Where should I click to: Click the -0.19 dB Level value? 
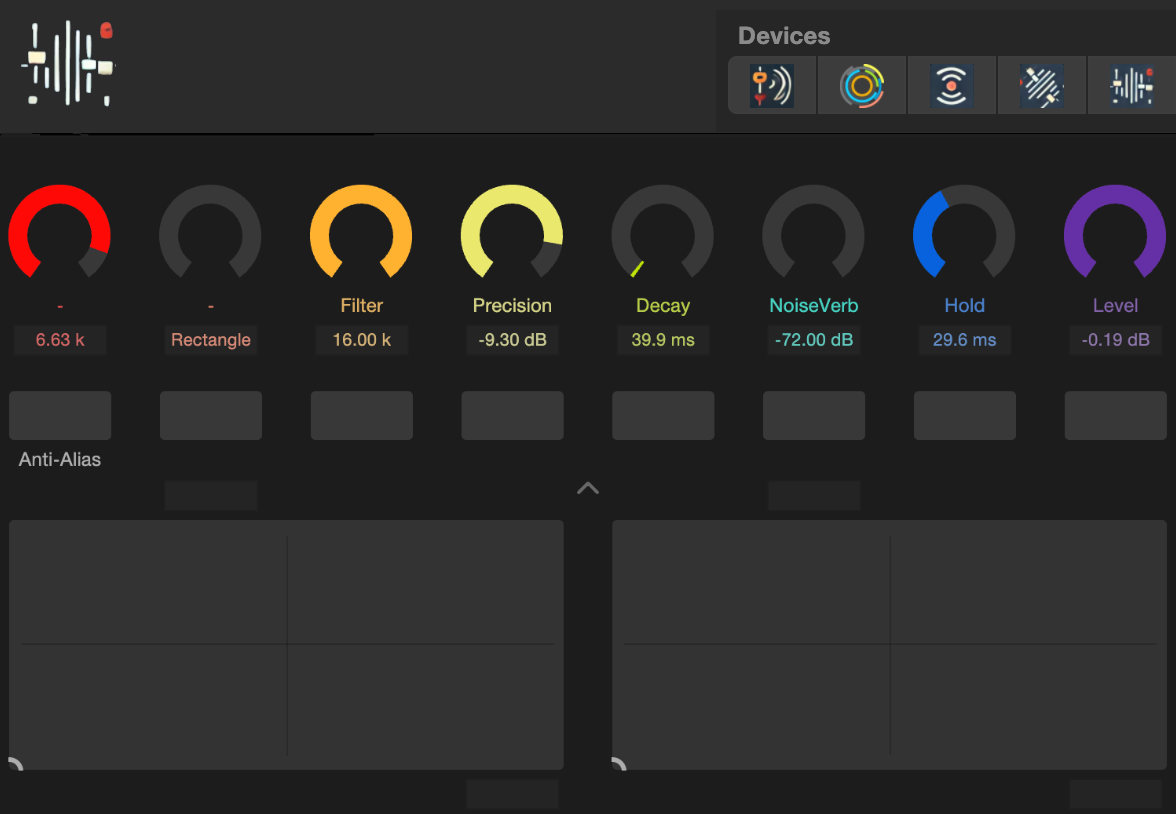pos(1115,340)
